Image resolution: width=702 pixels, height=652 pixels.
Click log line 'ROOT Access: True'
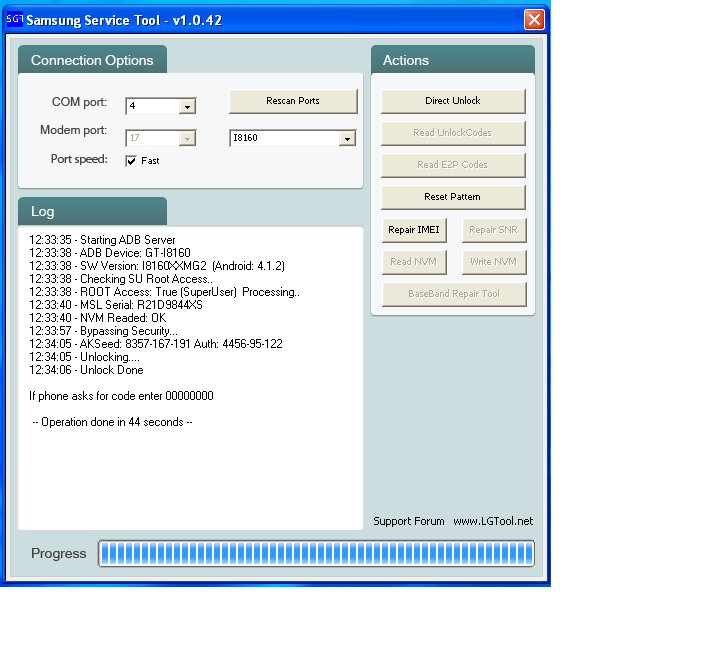[164, 292]
